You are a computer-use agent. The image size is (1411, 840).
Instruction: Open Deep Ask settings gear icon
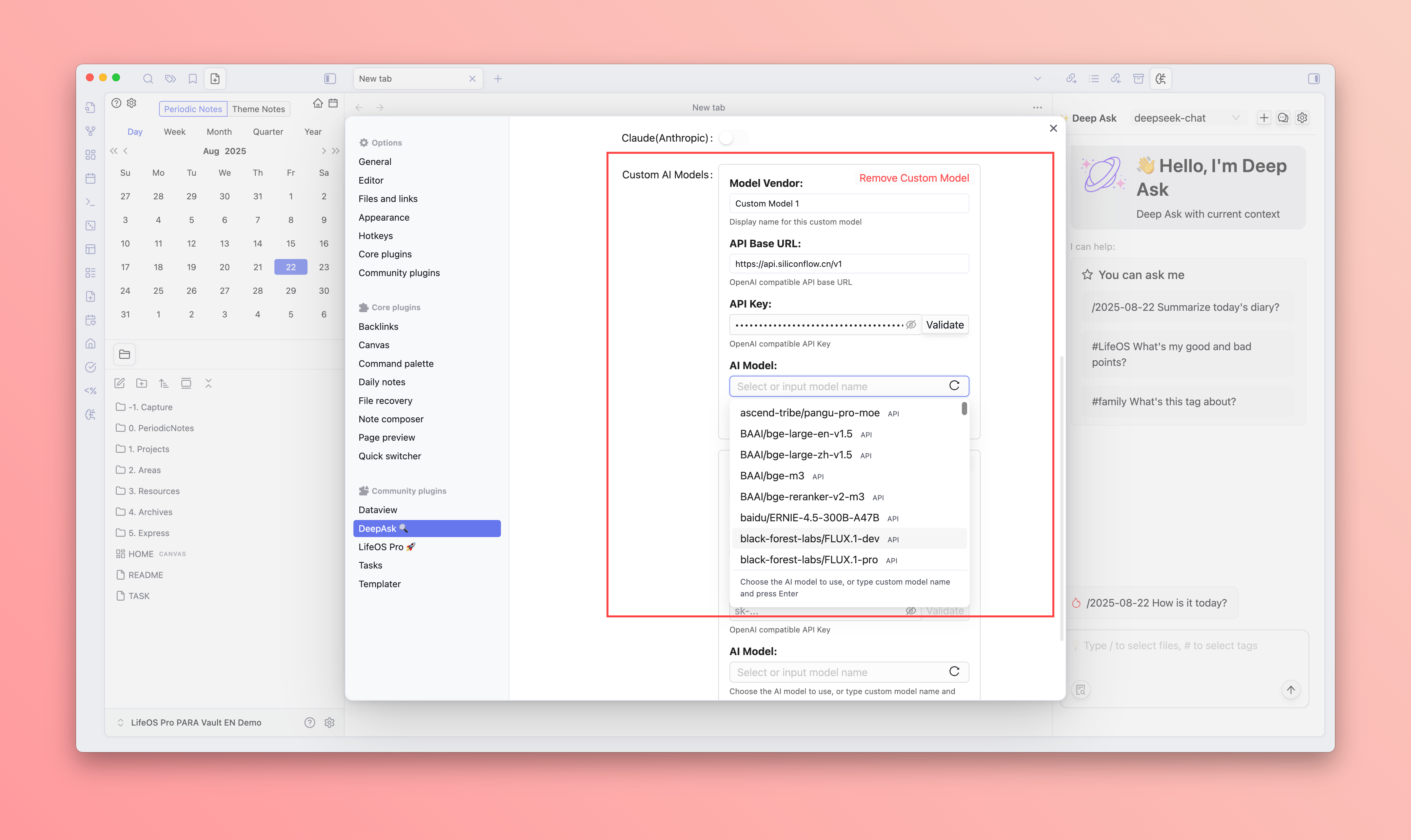click(x=1302, y=118)
